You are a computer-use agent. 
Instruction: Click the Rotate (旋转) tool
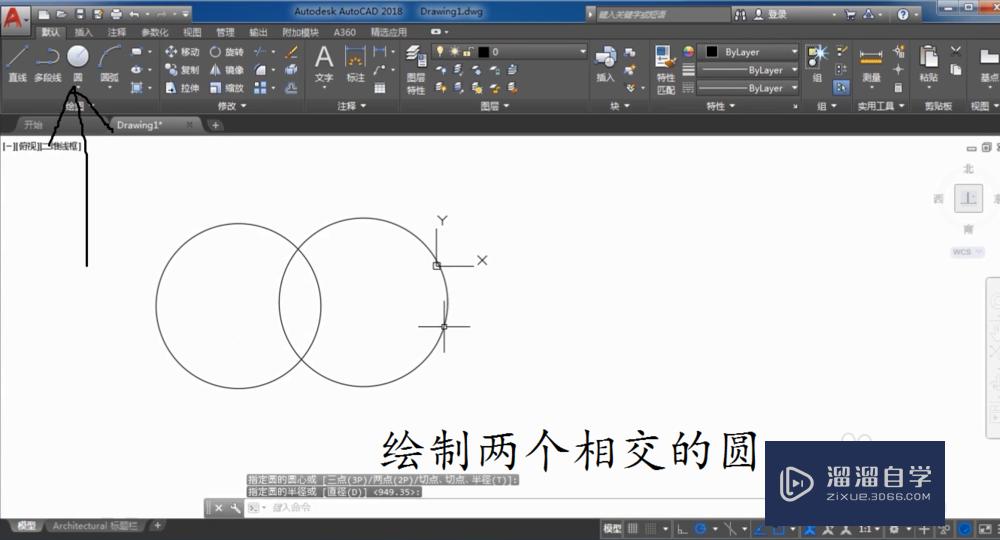click(226, 52)
